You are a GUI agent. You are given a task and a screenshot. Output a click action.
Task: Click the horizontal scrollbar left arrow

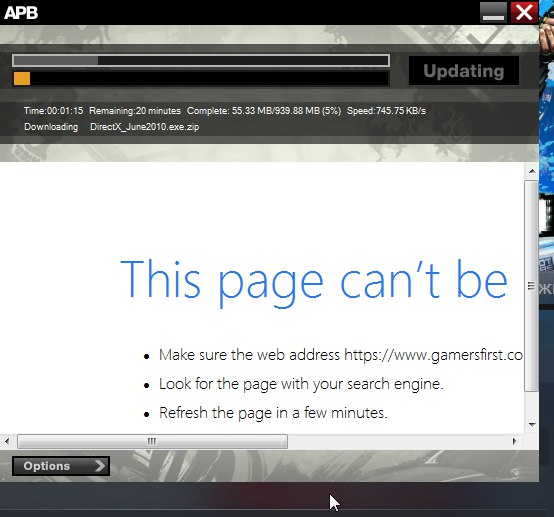point(7,441)
